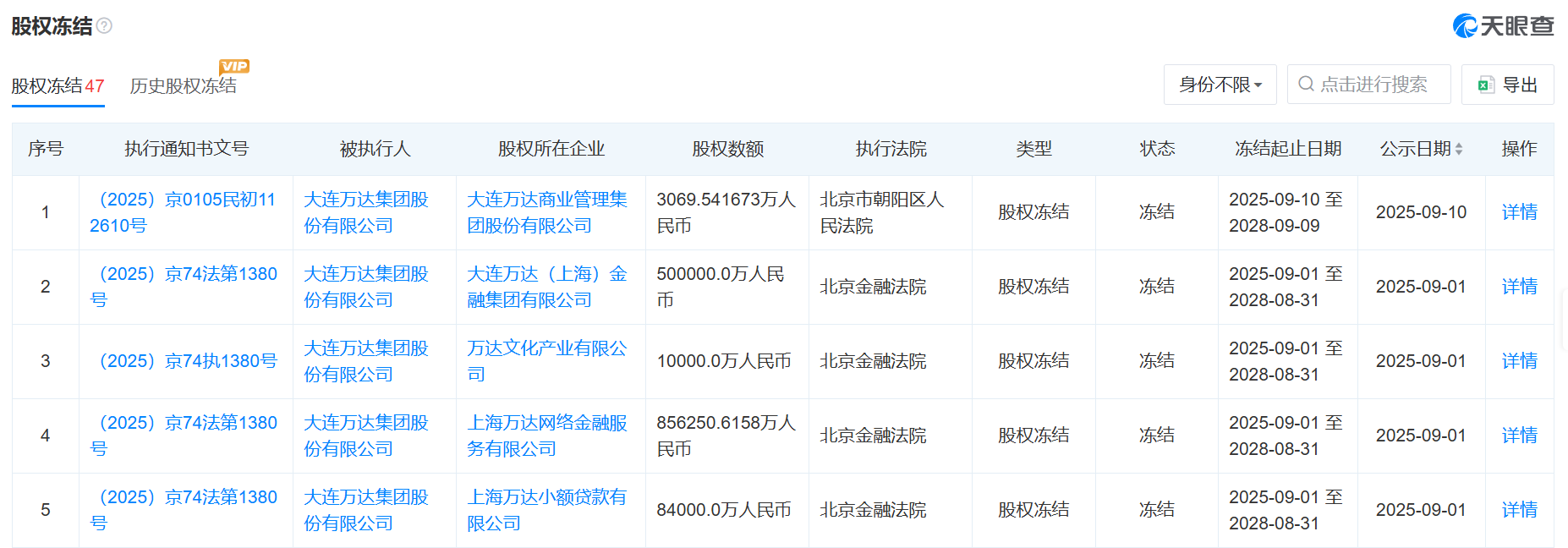Focus the 点击进行搜索 search field

click(x=1374, y=85)
